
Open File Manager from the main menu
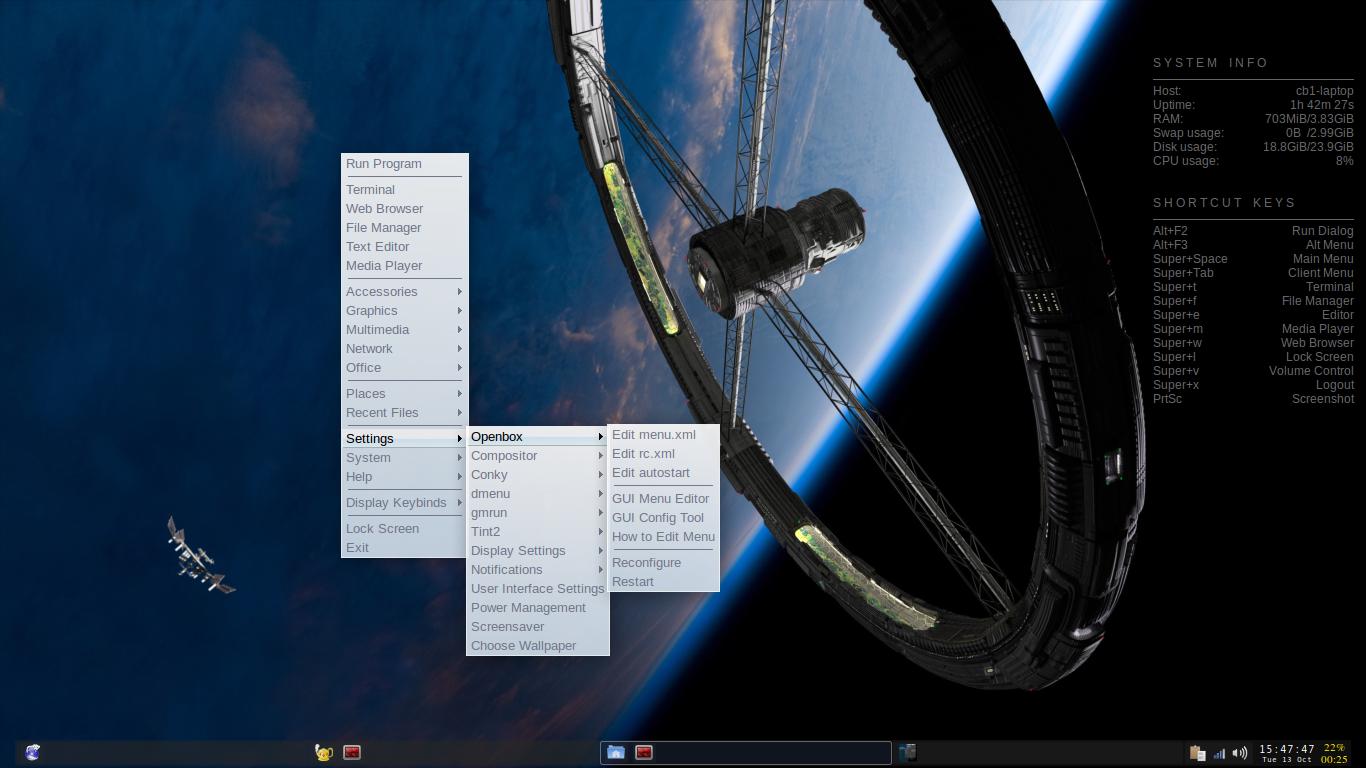(405, 228)
